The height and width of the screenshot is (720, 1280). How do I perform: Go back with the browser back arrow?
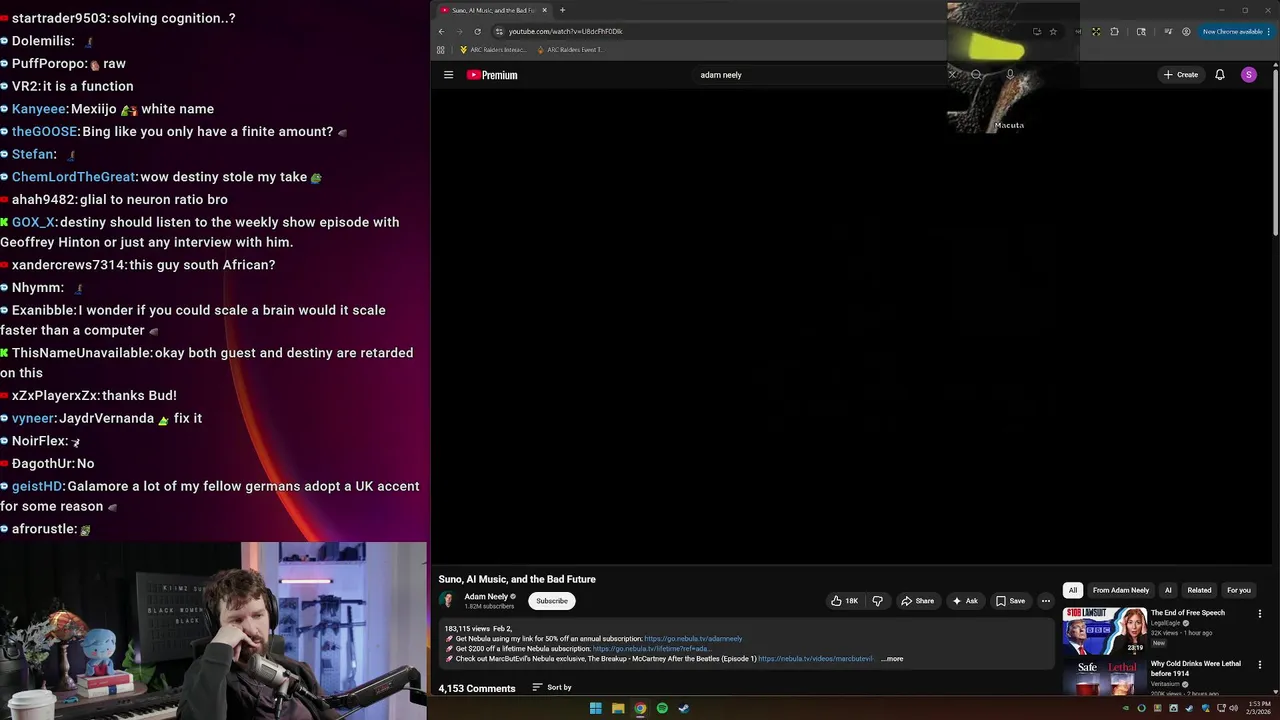(441, 31)
